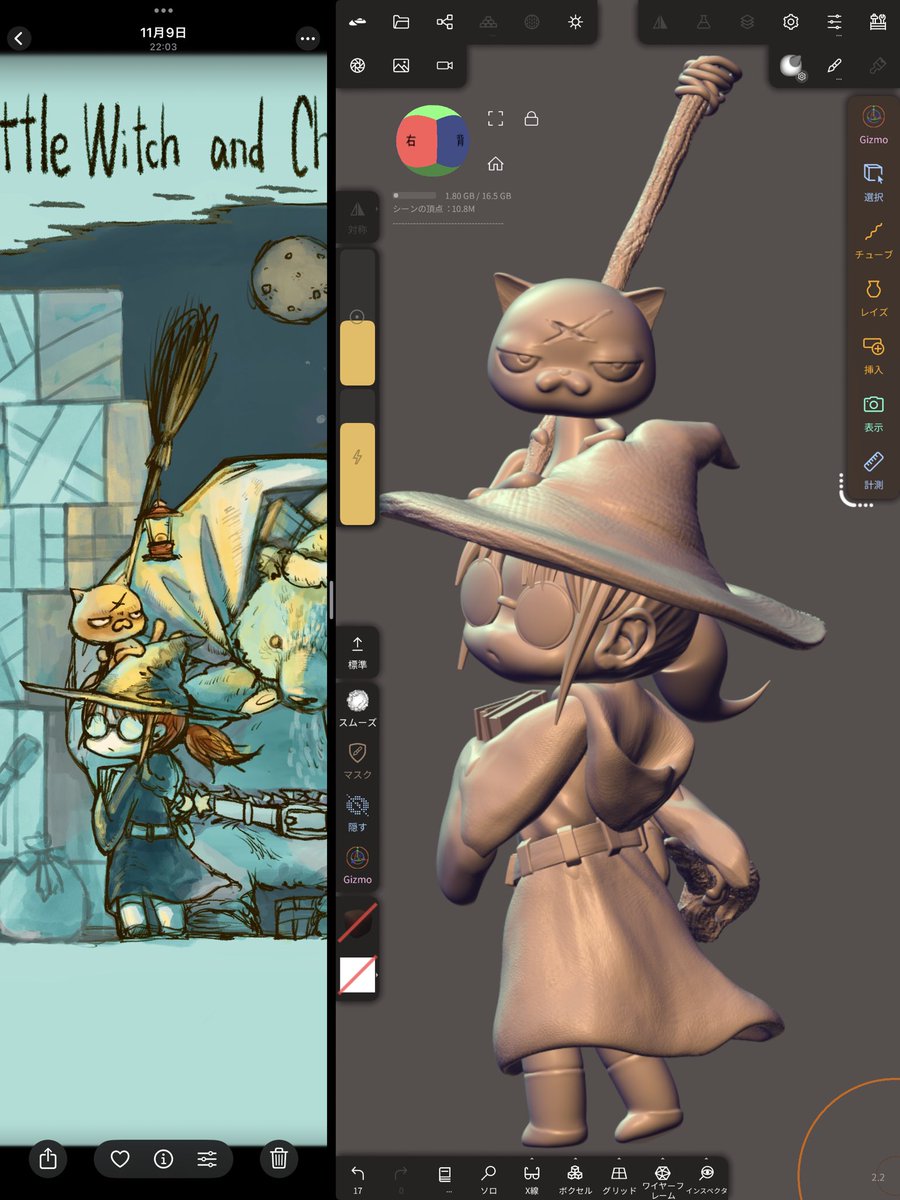Screen dimensions: 900x1200
Task: Open the Symmetry menu in top bar
Action: [660, 22]
